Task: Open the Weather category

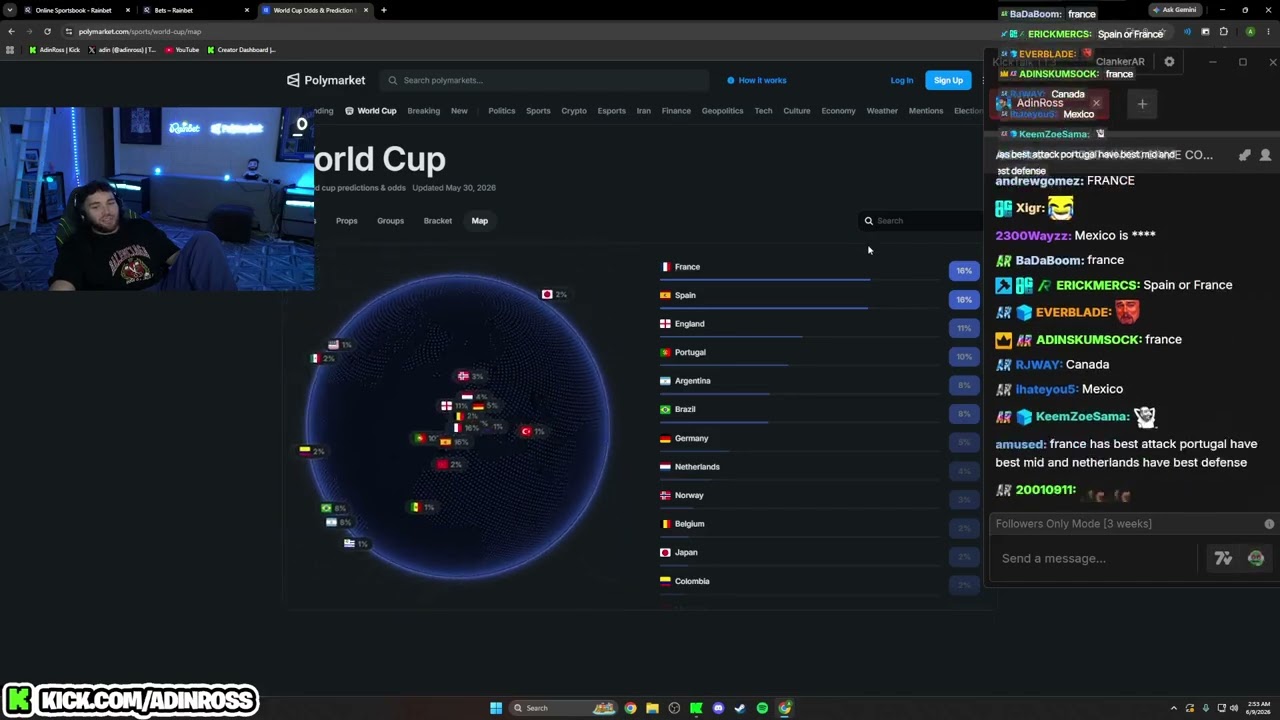Action: click(882, 111)
